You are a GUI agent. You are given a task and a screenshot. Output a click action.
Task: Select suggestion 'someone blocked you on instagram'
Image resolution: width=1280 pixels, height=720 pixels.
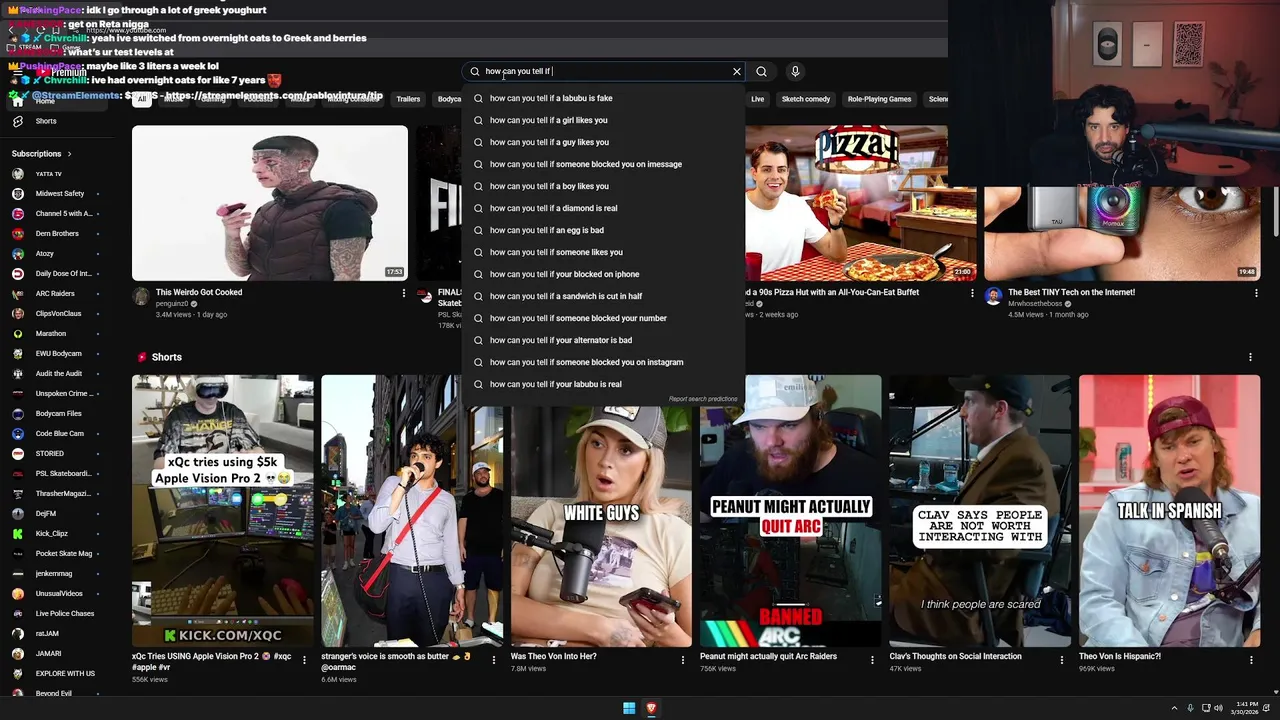[x=603, y=362]
